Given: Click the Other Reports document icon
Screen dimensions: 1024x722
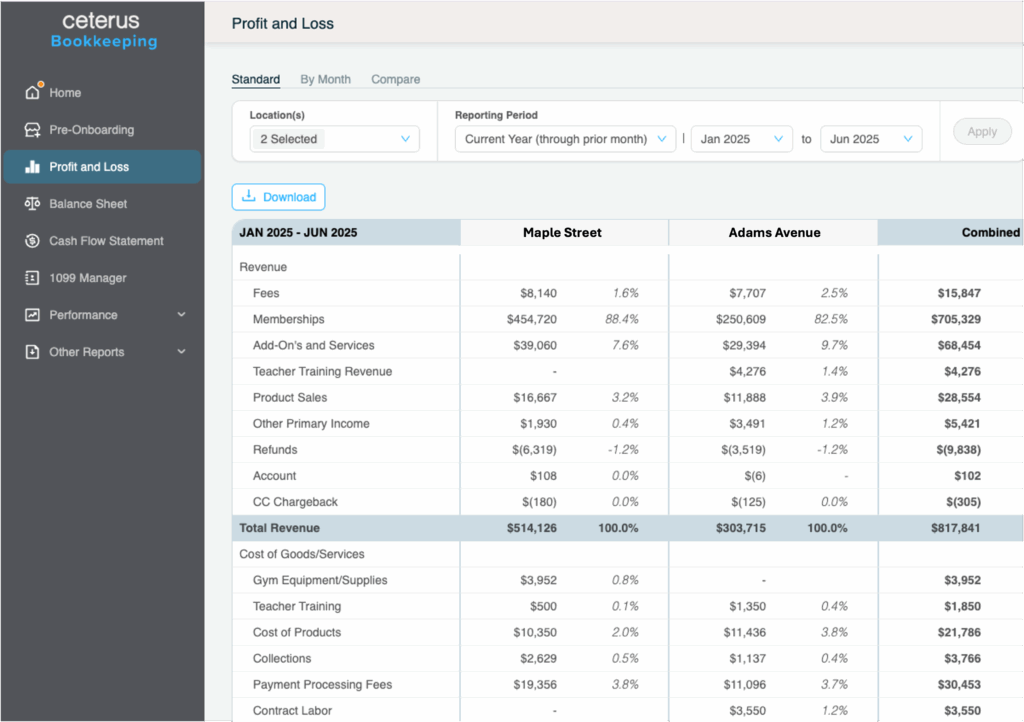Looking at the screenshot, I should coord(32,352).
